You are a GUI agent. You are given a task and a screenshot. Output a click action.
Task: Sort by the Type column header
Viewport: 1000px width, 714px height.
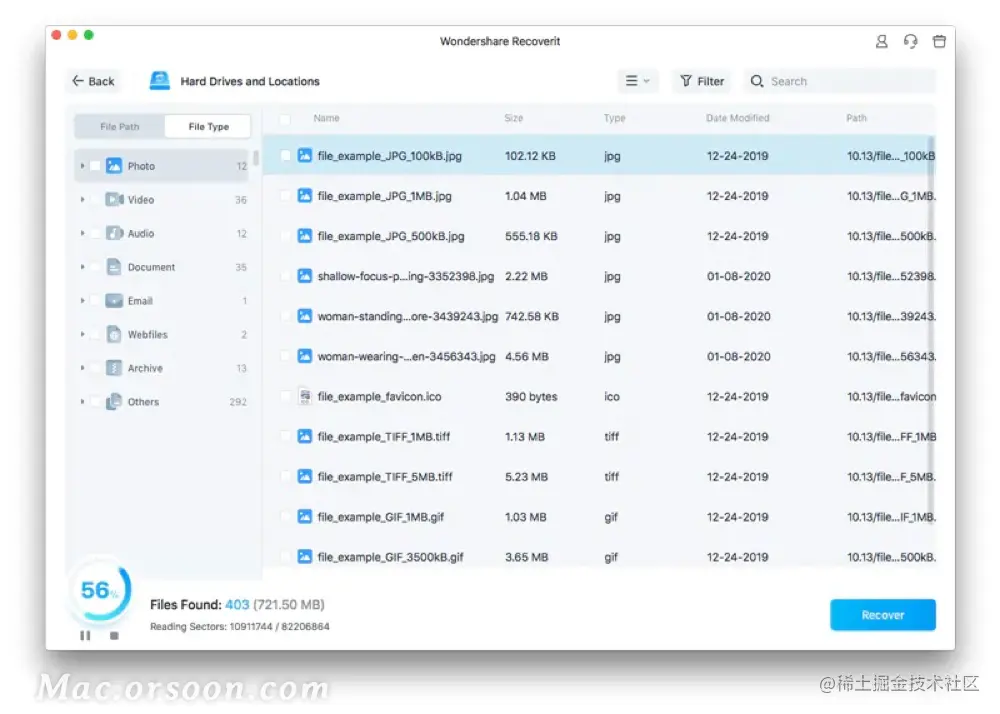(614, 118)
